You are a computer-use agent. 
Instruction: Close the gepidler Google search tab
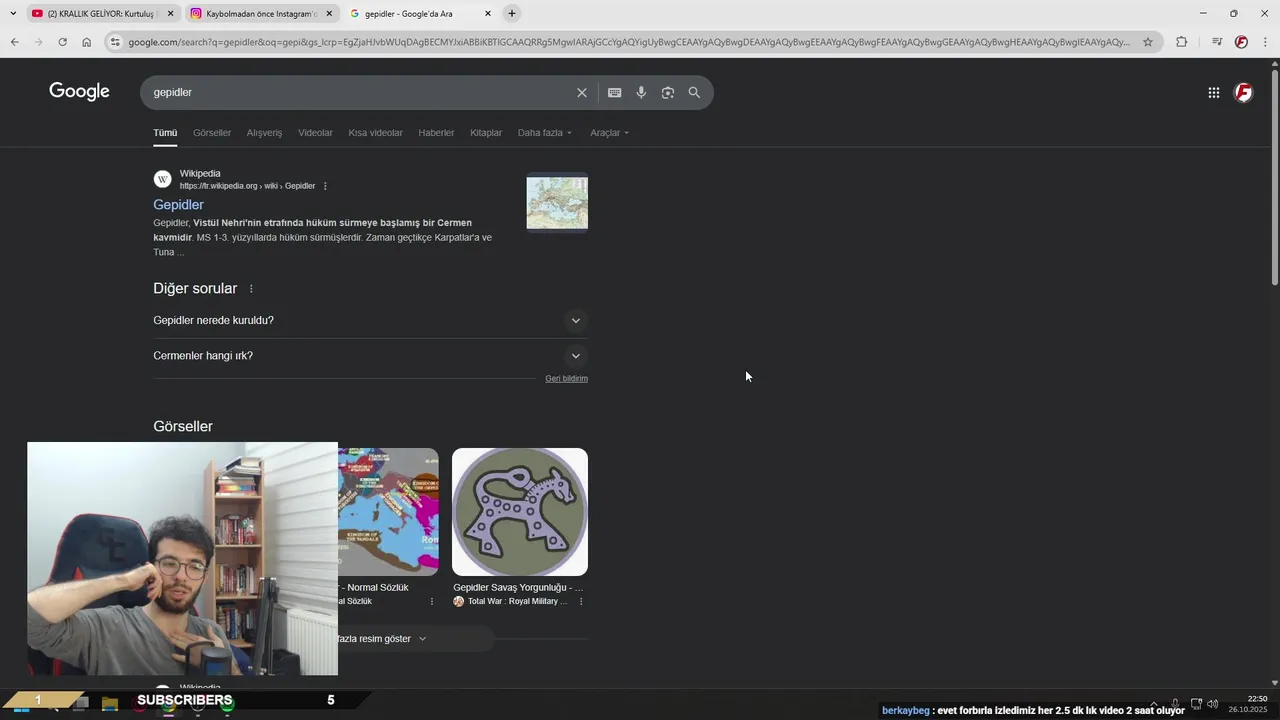487,14
